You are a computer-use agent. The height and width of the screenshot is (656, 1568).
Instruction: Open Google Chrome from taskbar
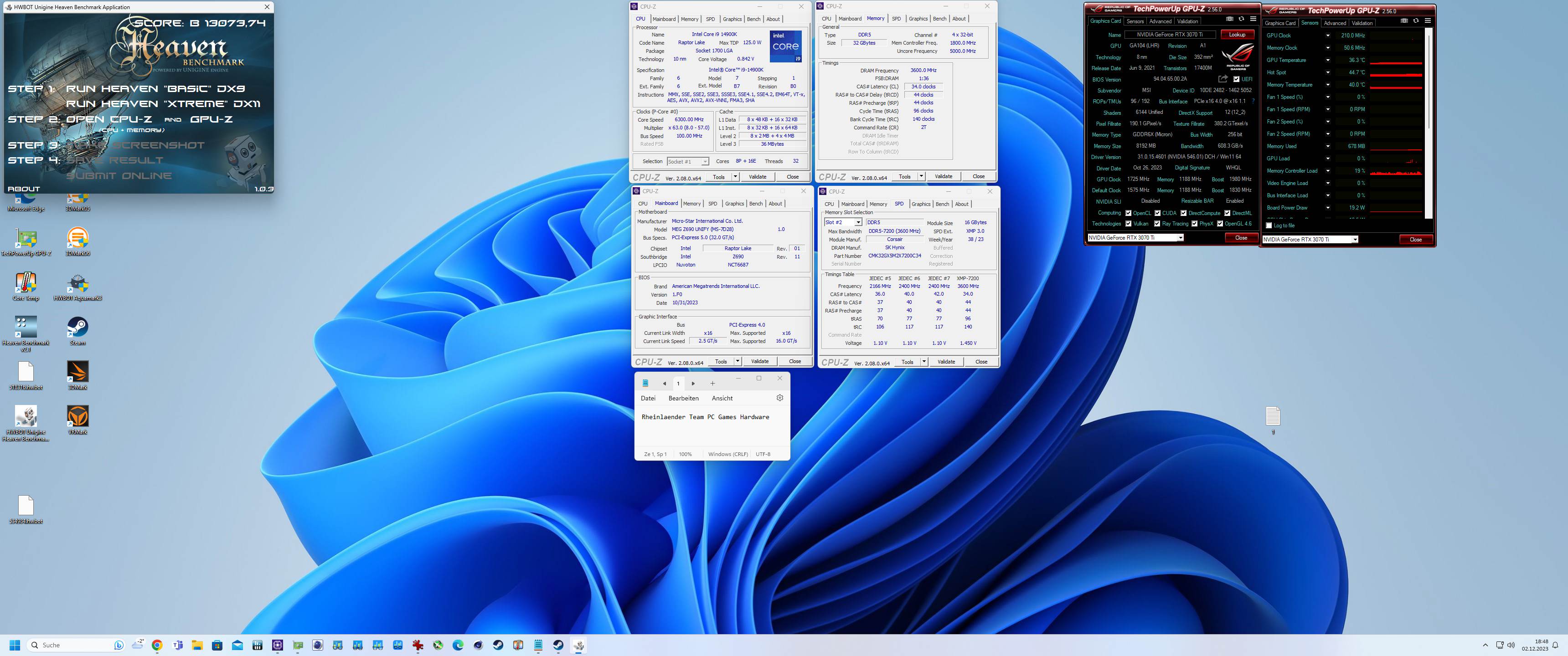[x=157, y=645]
